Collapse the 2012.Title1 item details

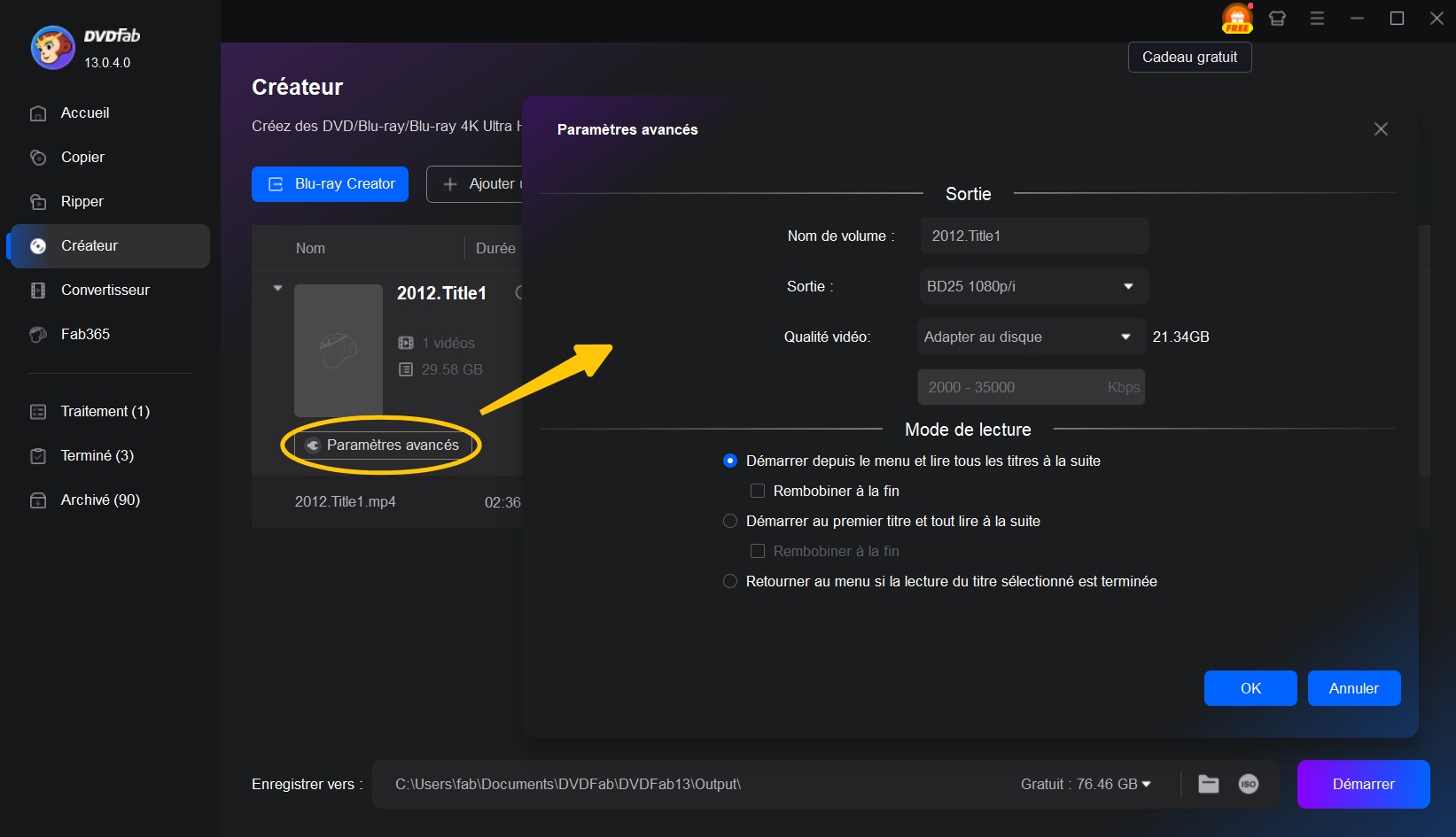277,287
